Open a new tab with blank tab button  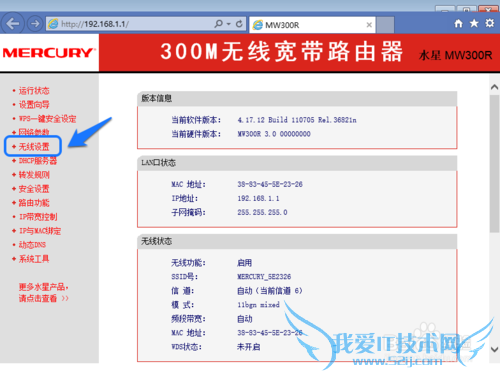click(385, 25)
